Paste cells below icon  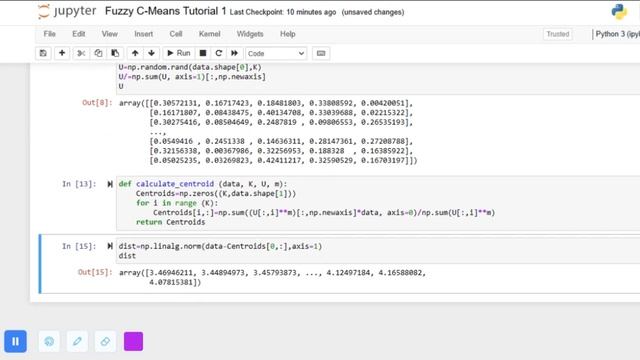click(115, 53)
